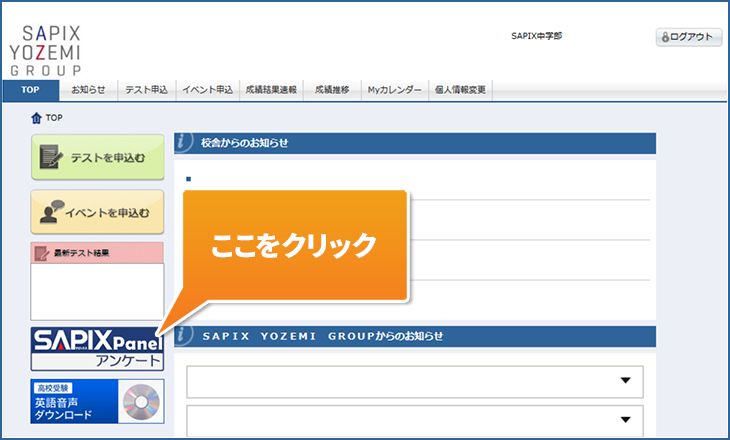Screen dimensions: 730x440
Task: Open the 個人情報変更 tab
Action: pos(460,90)
